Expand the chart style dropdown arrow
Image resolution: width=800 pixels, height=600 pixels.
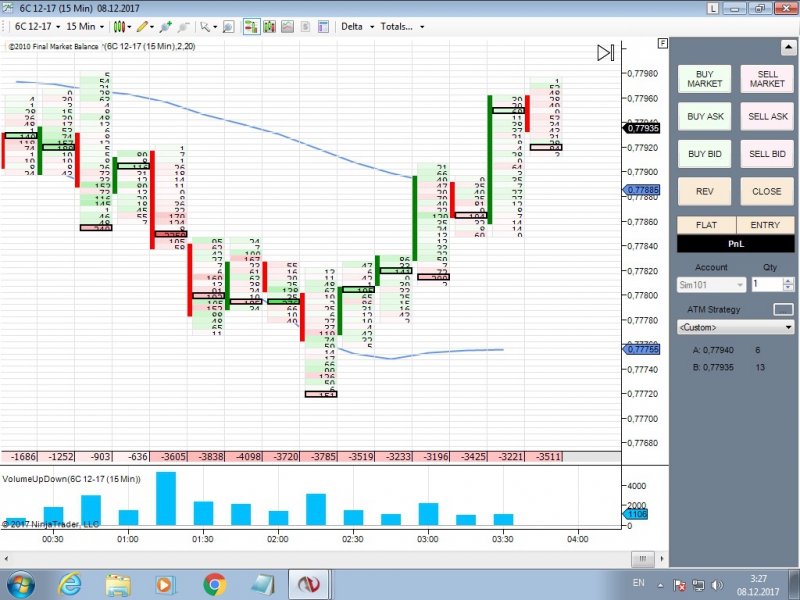click(x=129, y=27)
